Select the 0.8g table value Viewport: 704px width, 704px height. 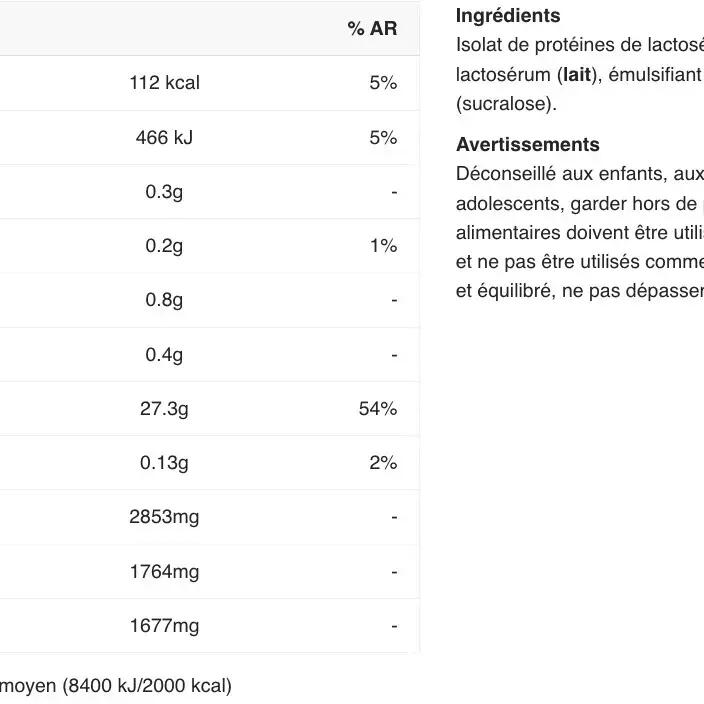pos(164,300)
